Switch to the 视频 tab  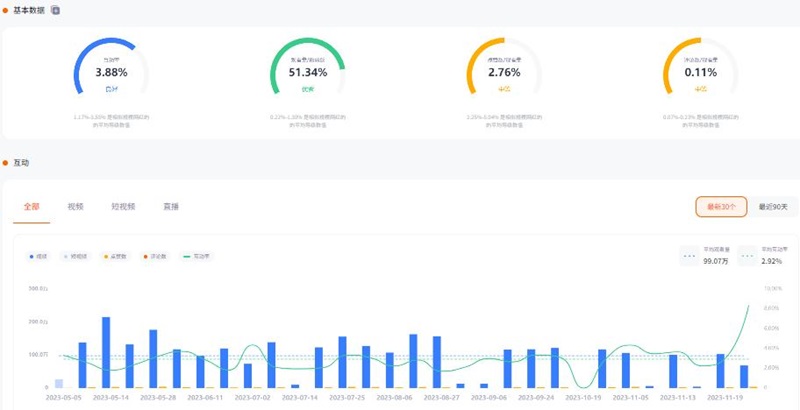(75, 207)
